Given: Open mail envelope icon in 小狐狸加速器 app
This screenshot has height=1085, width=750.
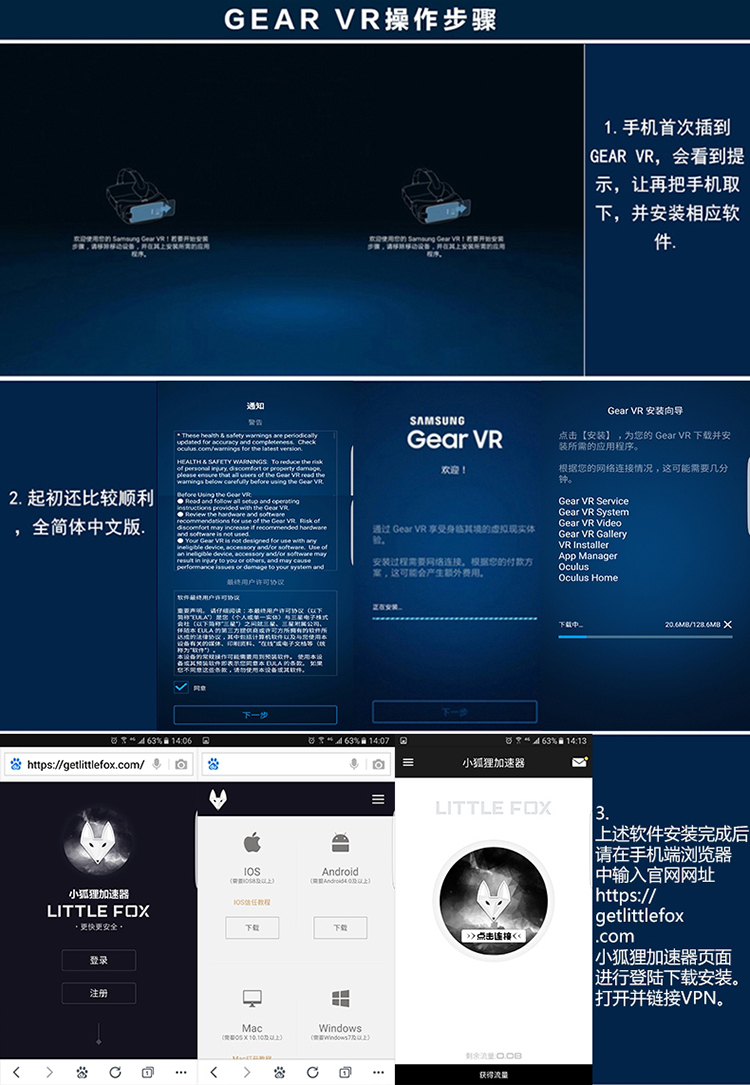Looking at the screenshot, I should 580,762.
